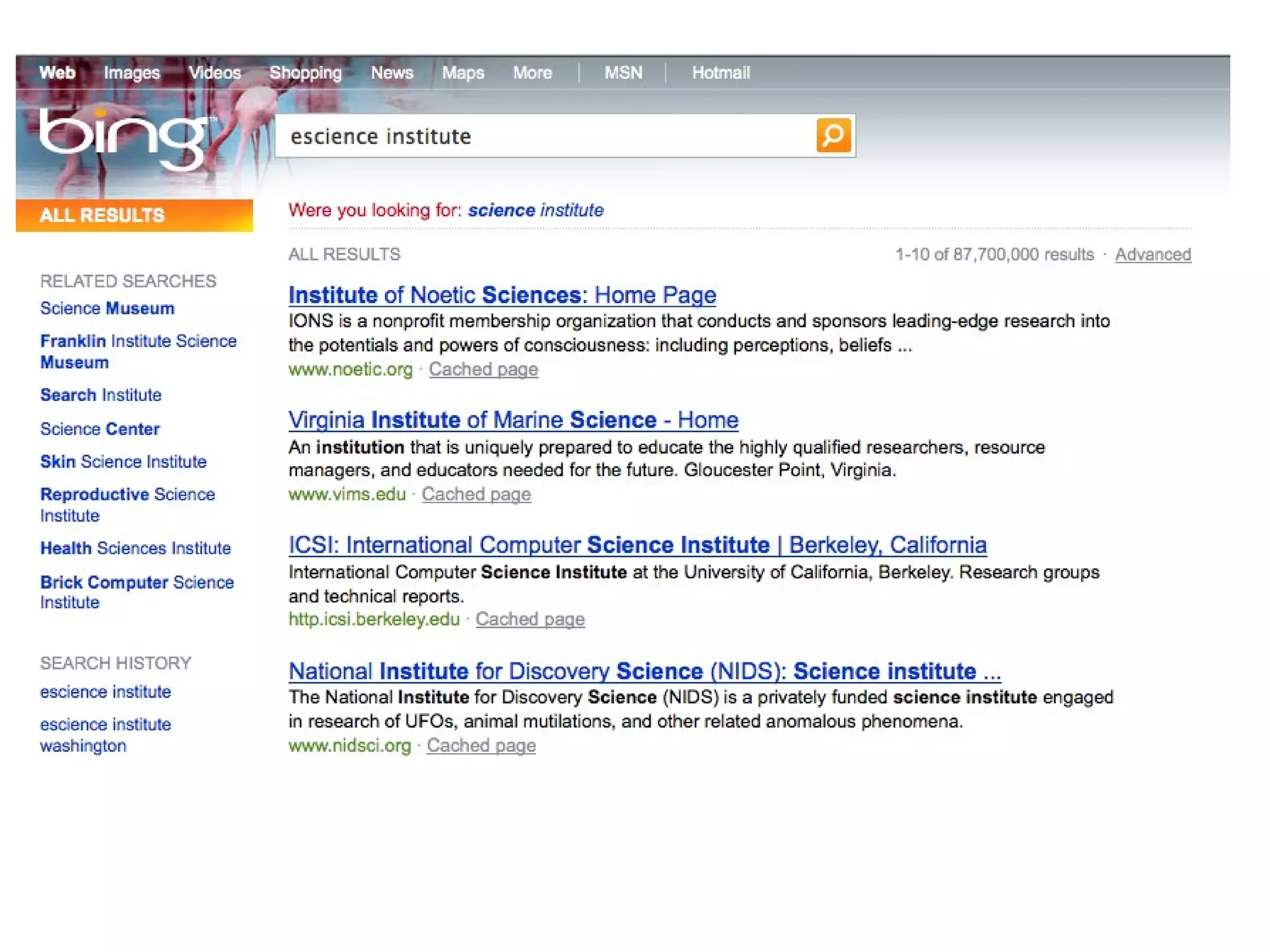Screen dimensions: 1270x952
Task: Switch to the Videos tab
Action: tap(215, 73)
